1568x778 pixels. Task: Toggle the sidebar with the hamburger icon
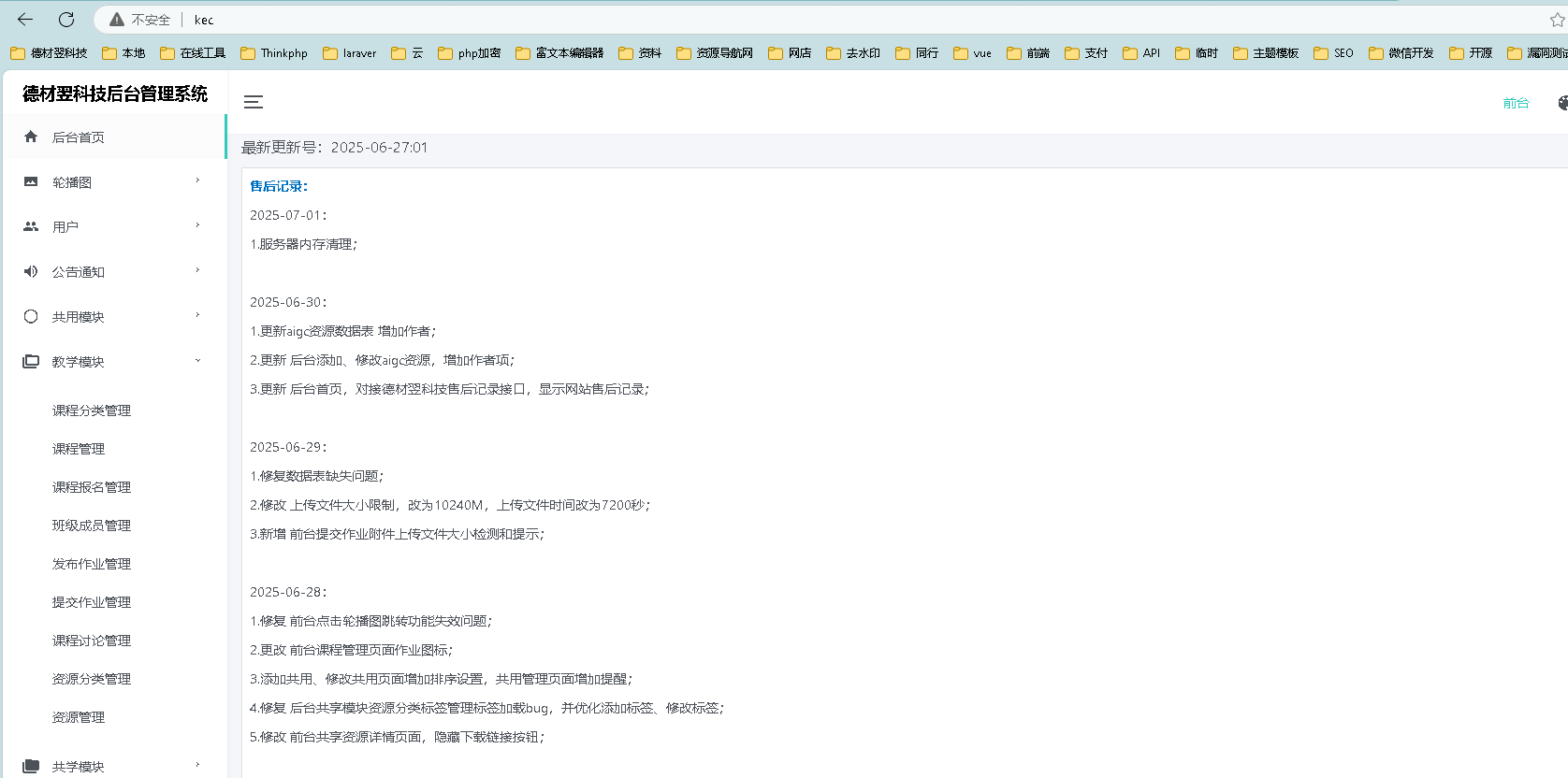[254, 102]
